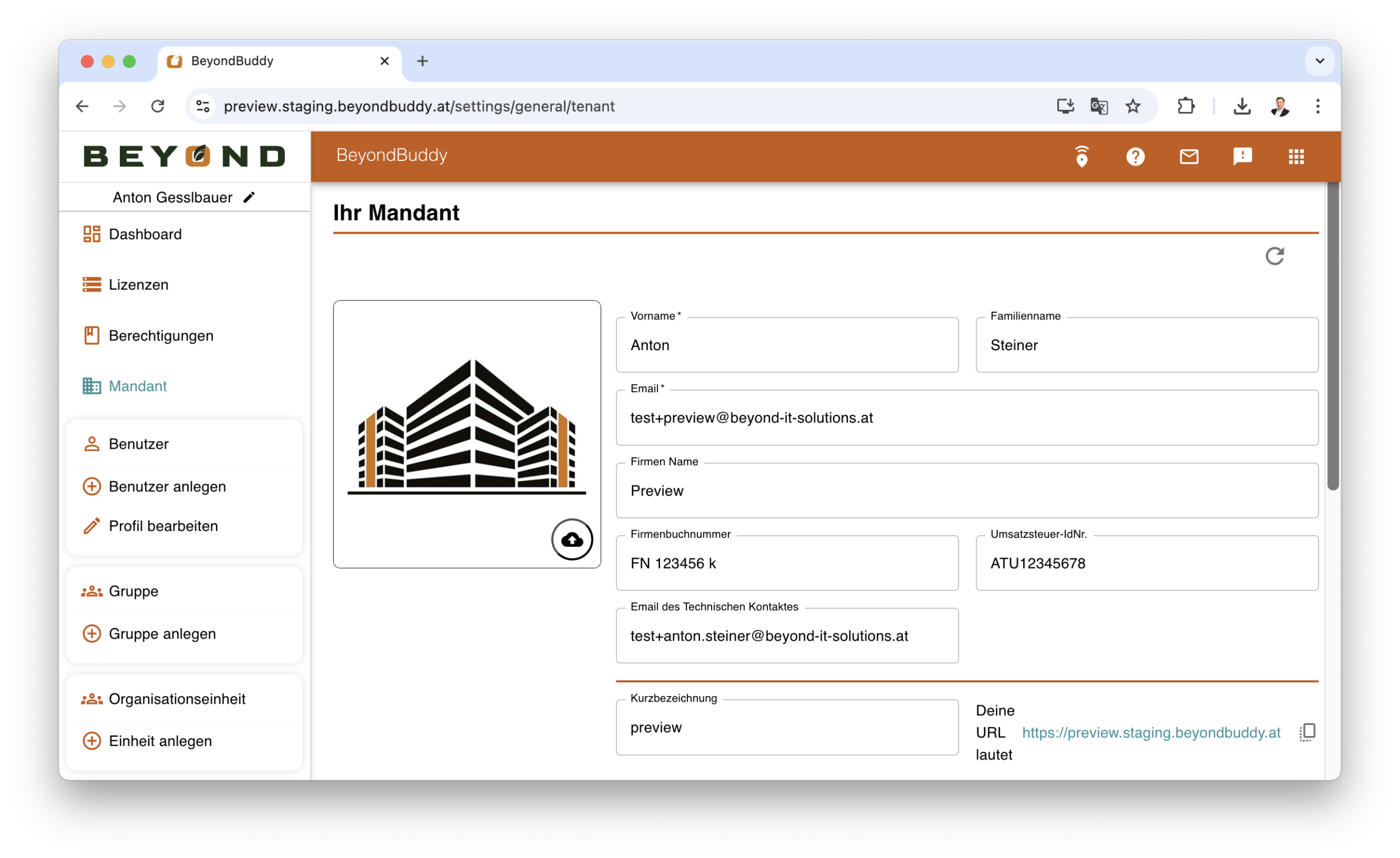Screen dimensions: 1400x858
Task: Open the Dashboard menu item
Action: coord(145,234)
